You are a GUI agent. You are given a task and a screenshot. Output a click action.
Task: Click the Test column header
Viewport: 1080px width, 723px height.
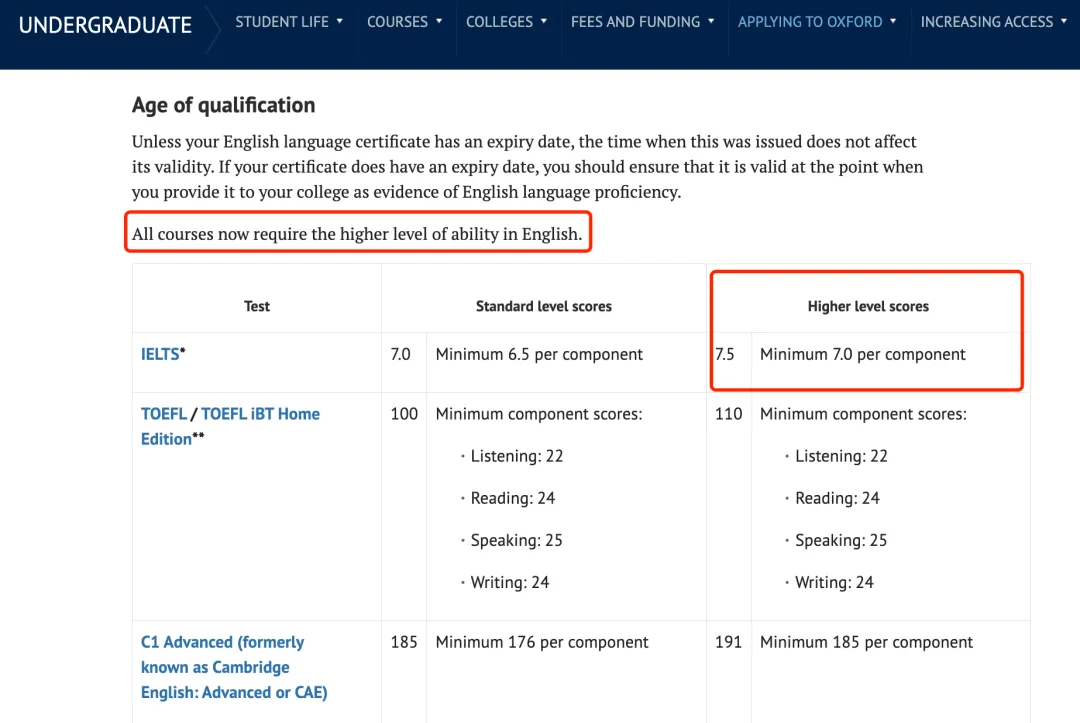(x=257, y=306)
